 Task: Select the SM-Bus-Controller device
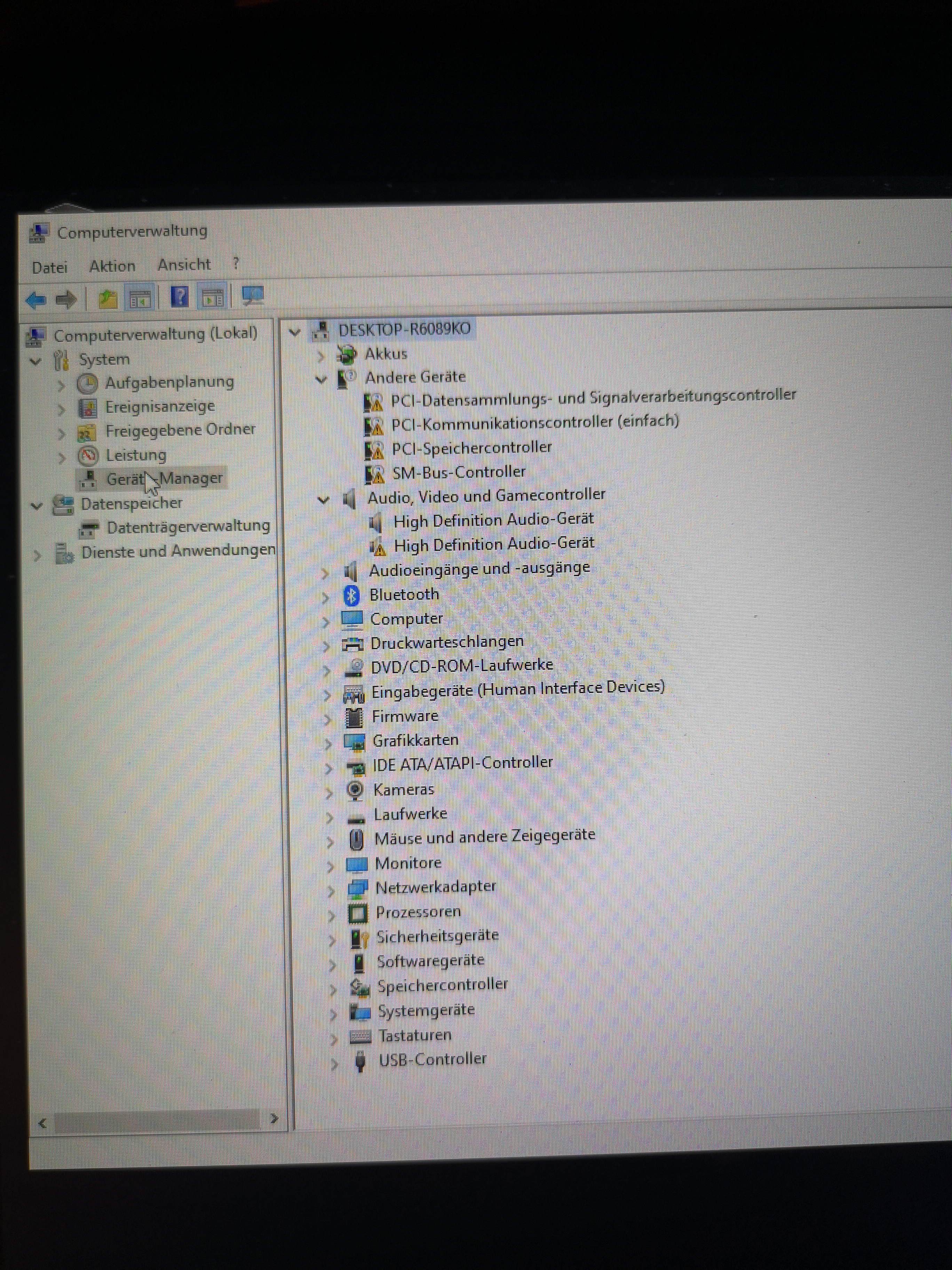click(x=459, y=472)
